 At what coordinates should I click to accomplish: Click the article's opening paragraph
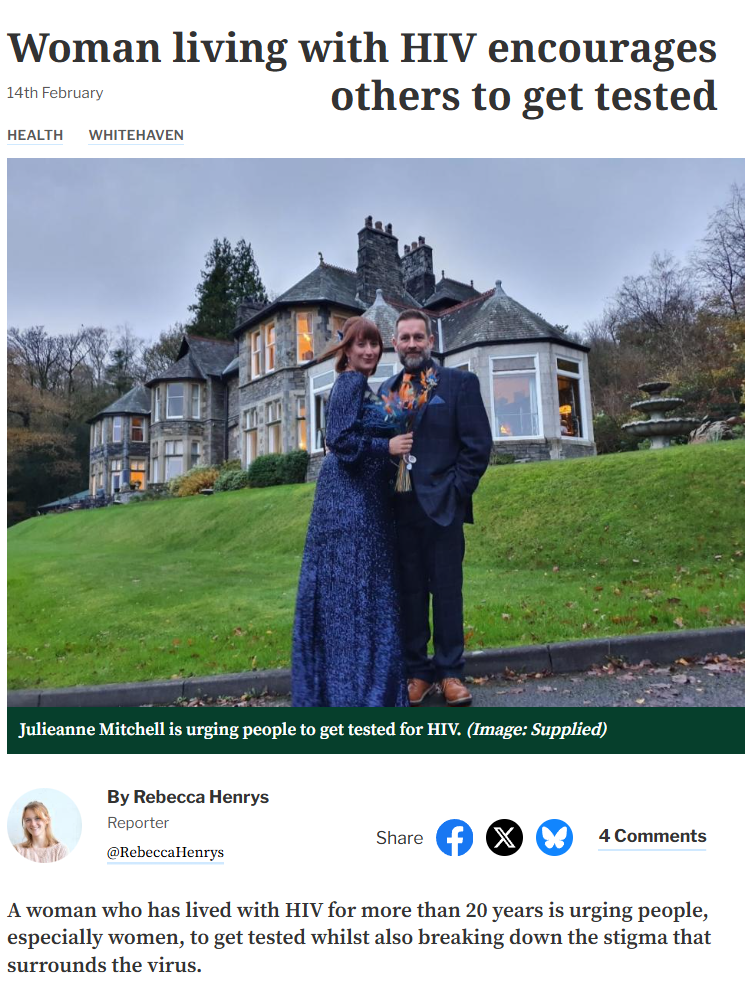point(359,938)
